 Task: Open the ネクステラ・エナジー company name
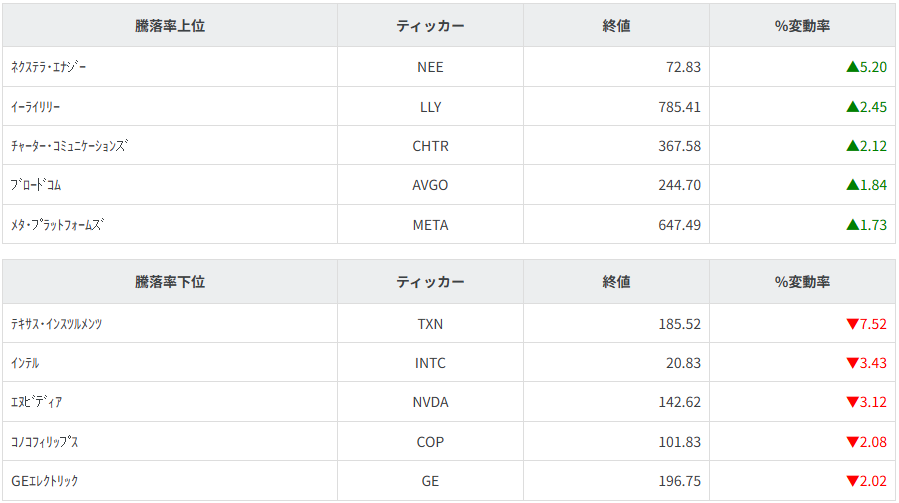tap(49, 67)
